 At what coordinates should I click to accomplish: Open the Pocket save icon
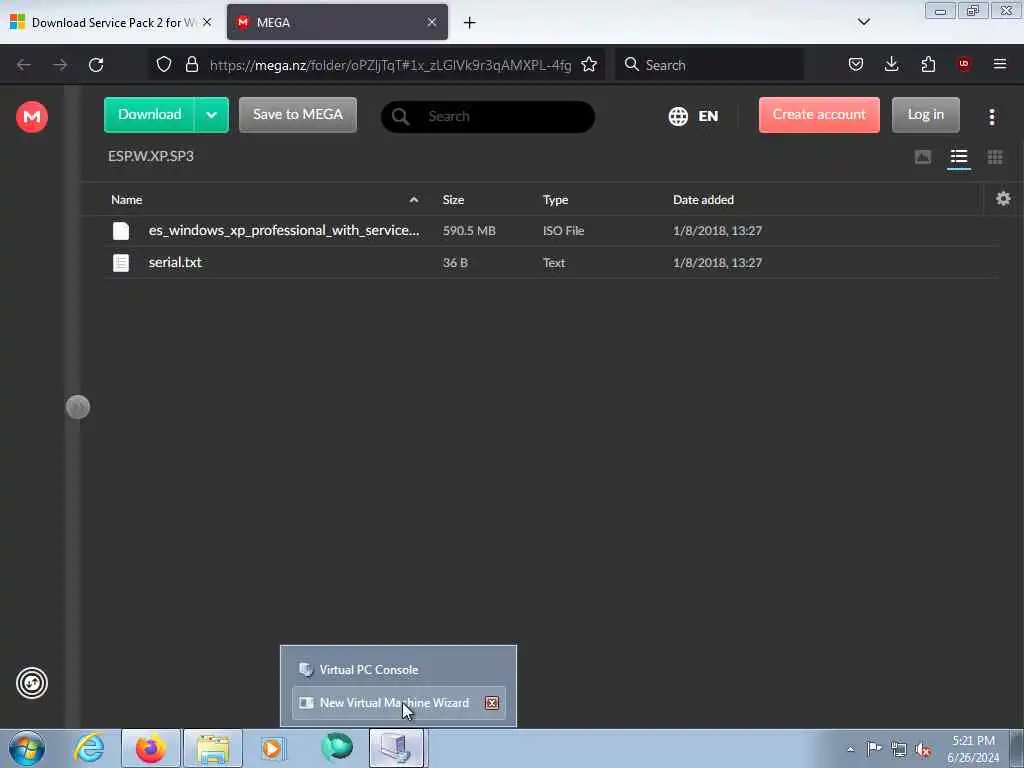coord(856,64)
